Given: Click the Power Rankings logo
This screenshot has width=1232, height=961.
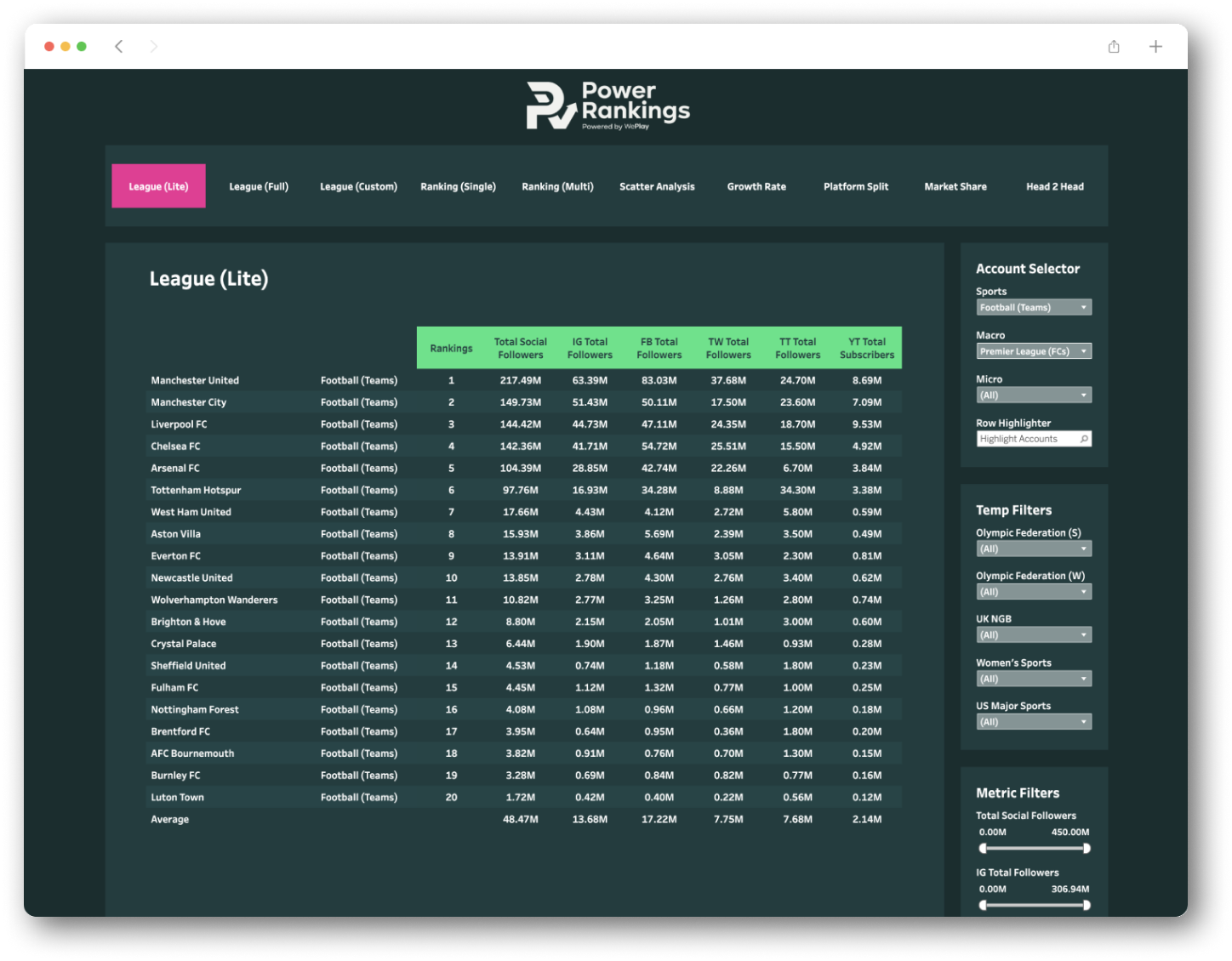Looking at the screenshot, I should (x=607, y=105).
